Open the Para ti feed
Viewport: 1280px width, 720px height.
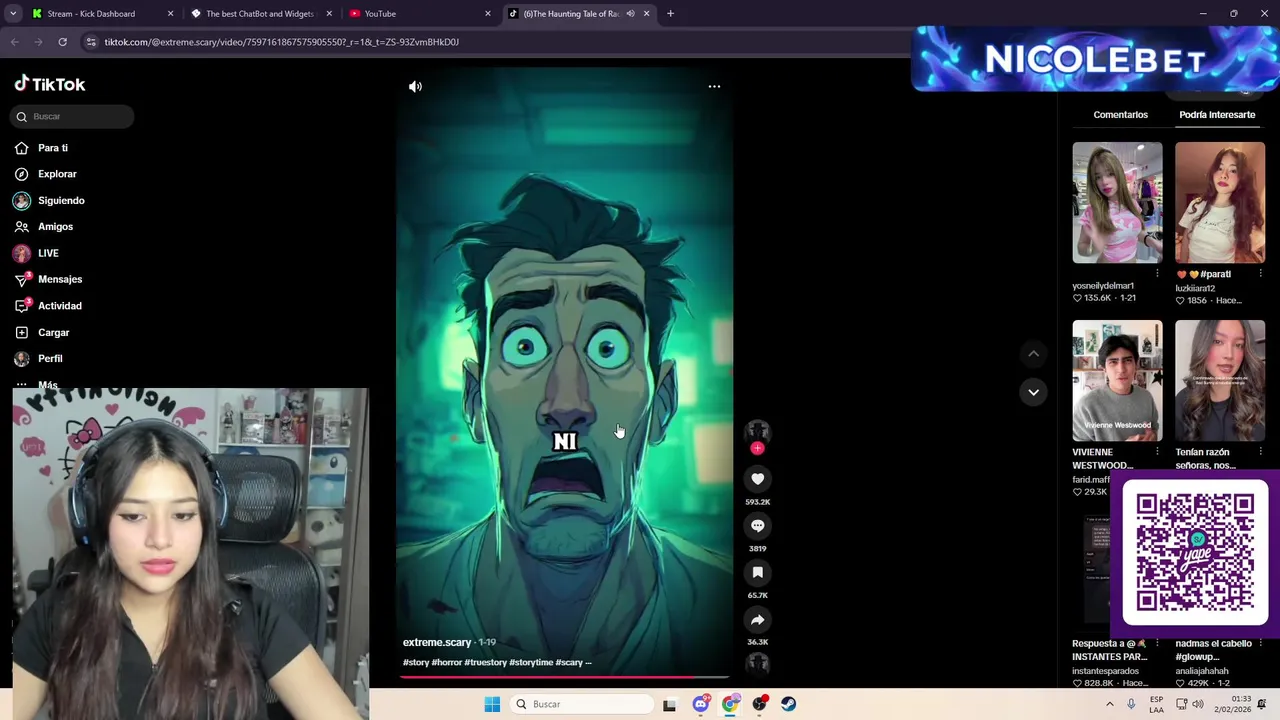click(x=53, y=148)
